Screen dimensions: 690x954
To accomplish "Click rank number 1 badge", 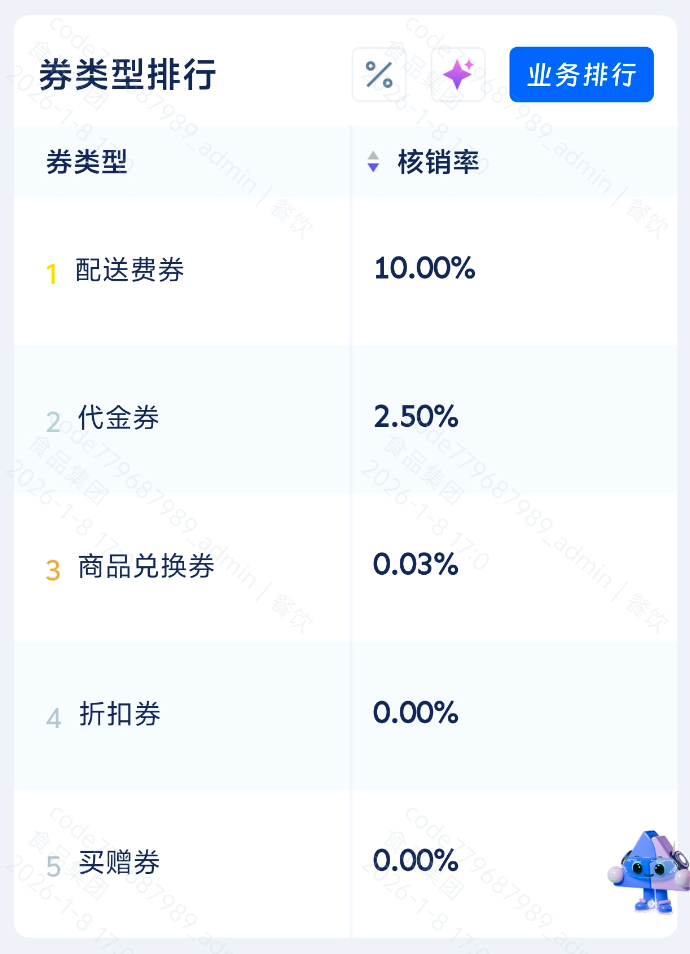I will [52, 273].
